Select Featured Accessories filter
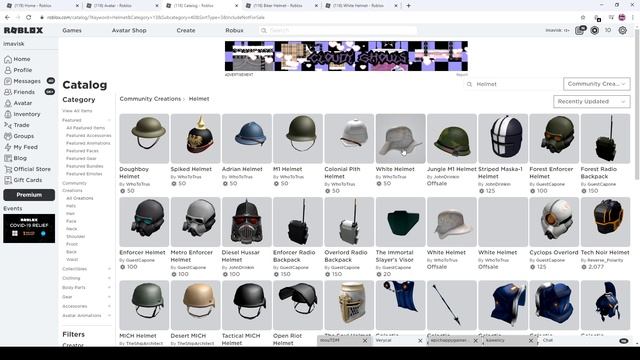The image size is (640, 360). (89, 136)
